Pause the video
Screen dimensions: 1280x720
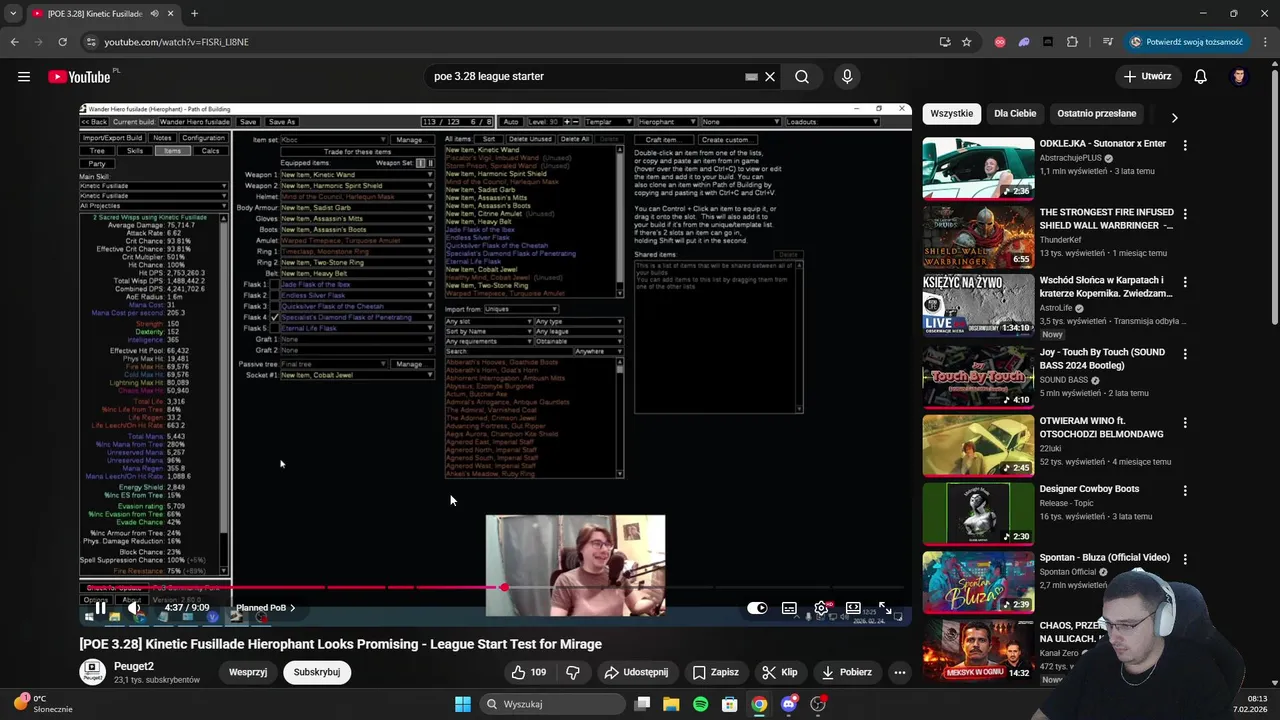(x=100, y=608)
